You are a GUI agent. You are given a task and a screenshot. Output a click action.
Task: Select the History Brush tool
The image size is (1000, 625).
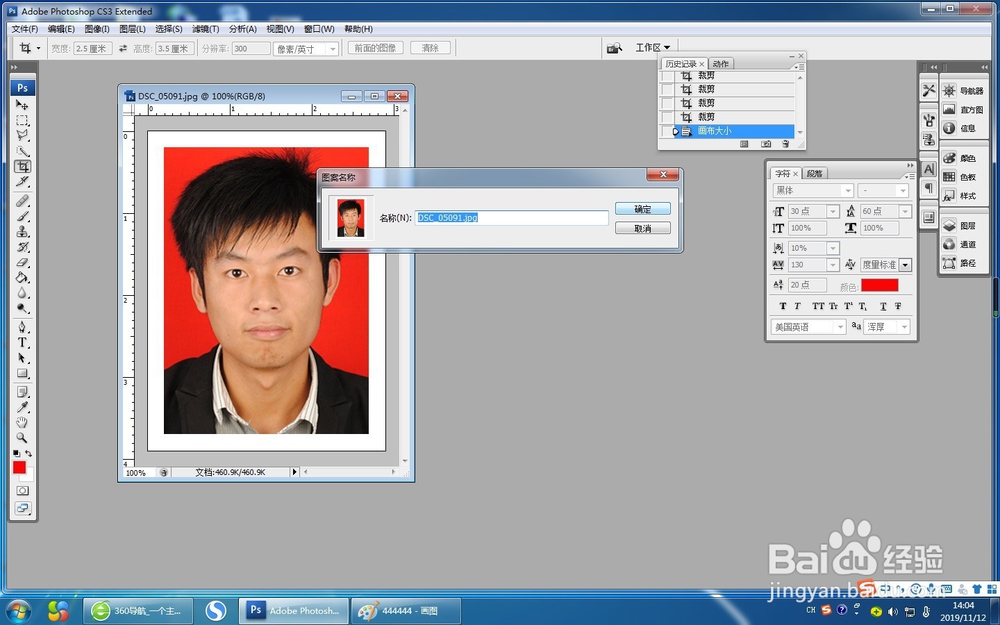click(22, 247)
